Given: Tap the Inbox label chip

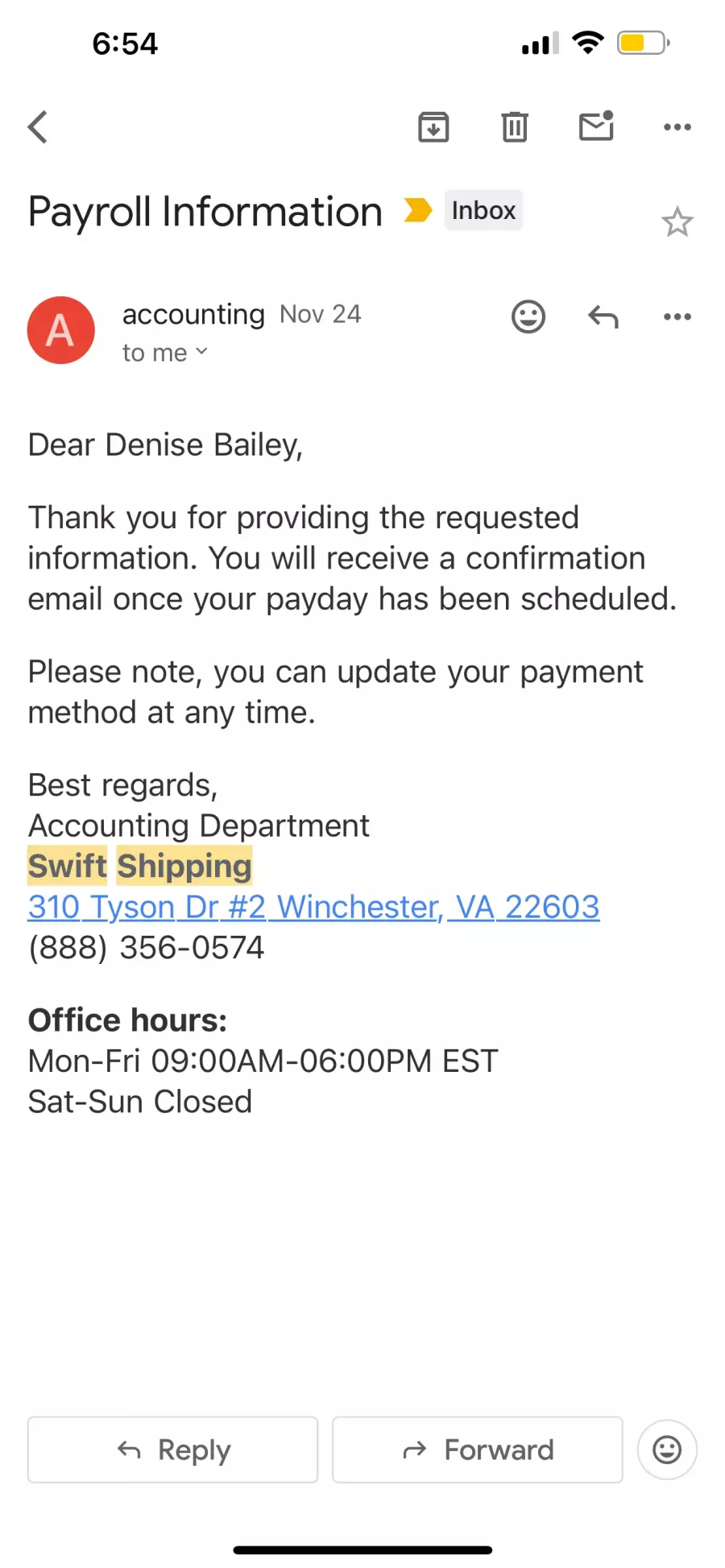Looking at the screenshot, I should (483, 210).
